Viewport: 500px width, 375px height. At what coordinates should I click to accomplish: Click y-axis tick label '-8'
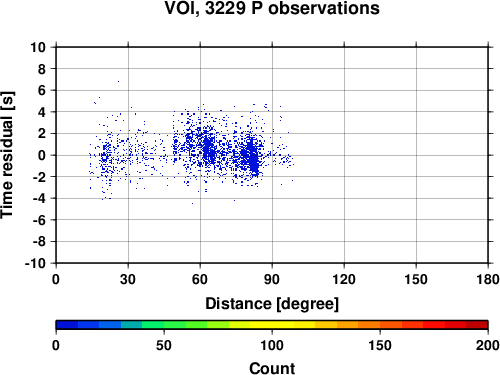(39, 242)
